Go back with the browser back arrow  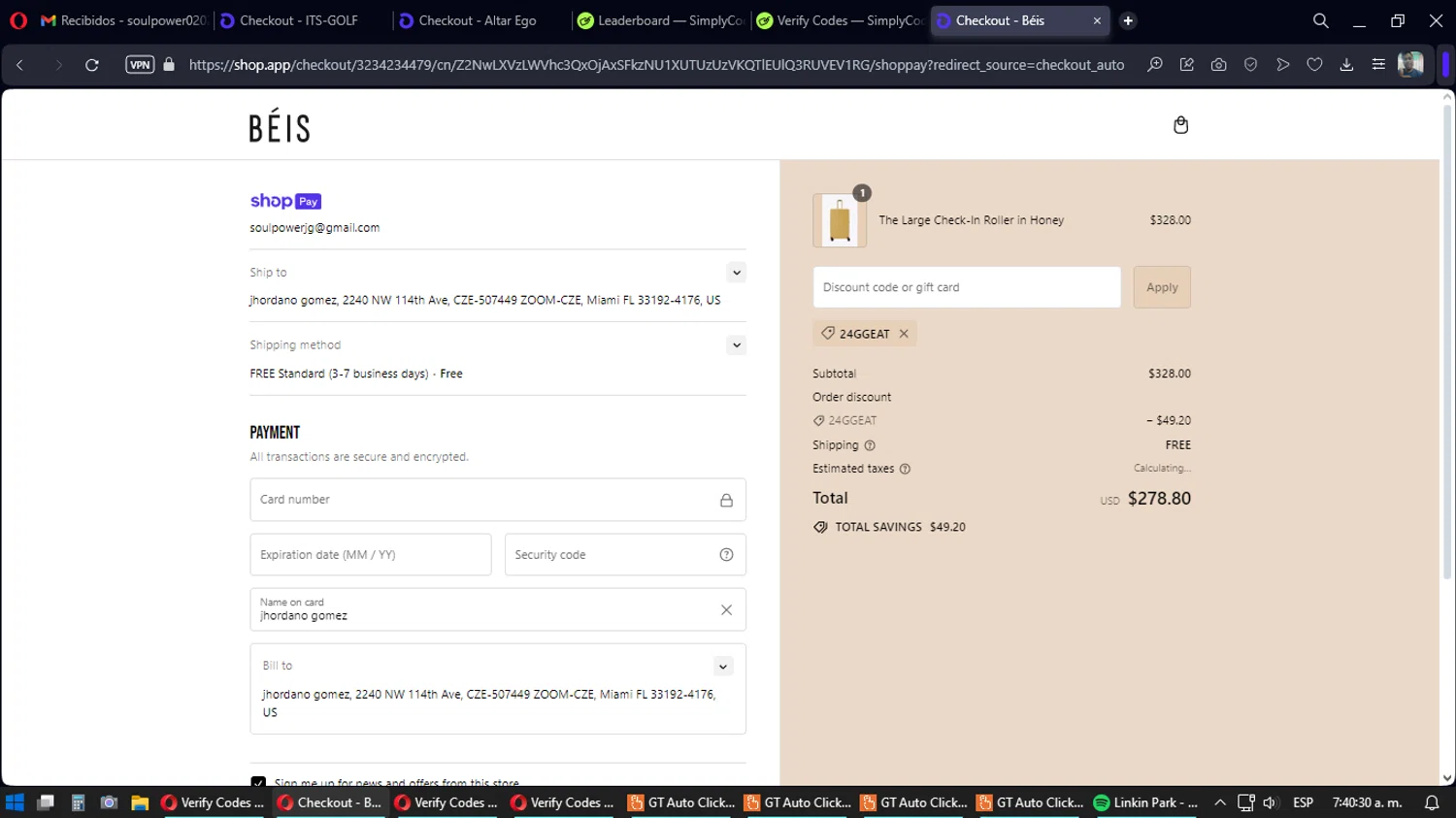pos(20,65)
